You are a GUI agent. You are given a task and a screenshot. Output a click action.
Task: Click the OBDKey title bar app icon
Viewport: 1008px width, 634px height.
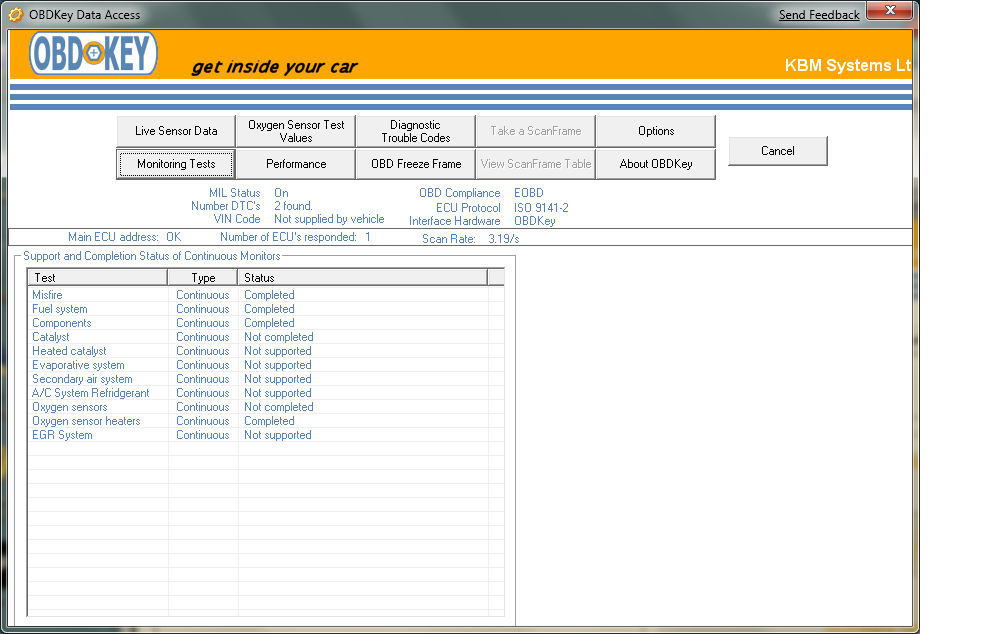(x=16, y=15)
